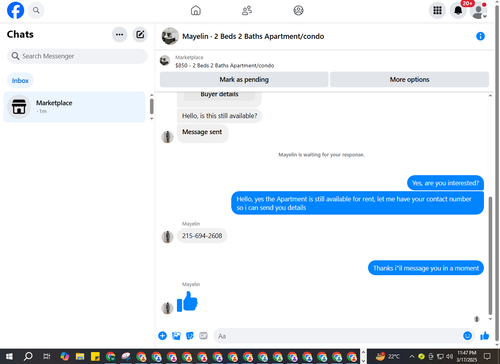This screenshot has height=364, width=500.
Task: Open conversation title Mayelin 2 Beds 2 Baths
Action: click(253, 36)
